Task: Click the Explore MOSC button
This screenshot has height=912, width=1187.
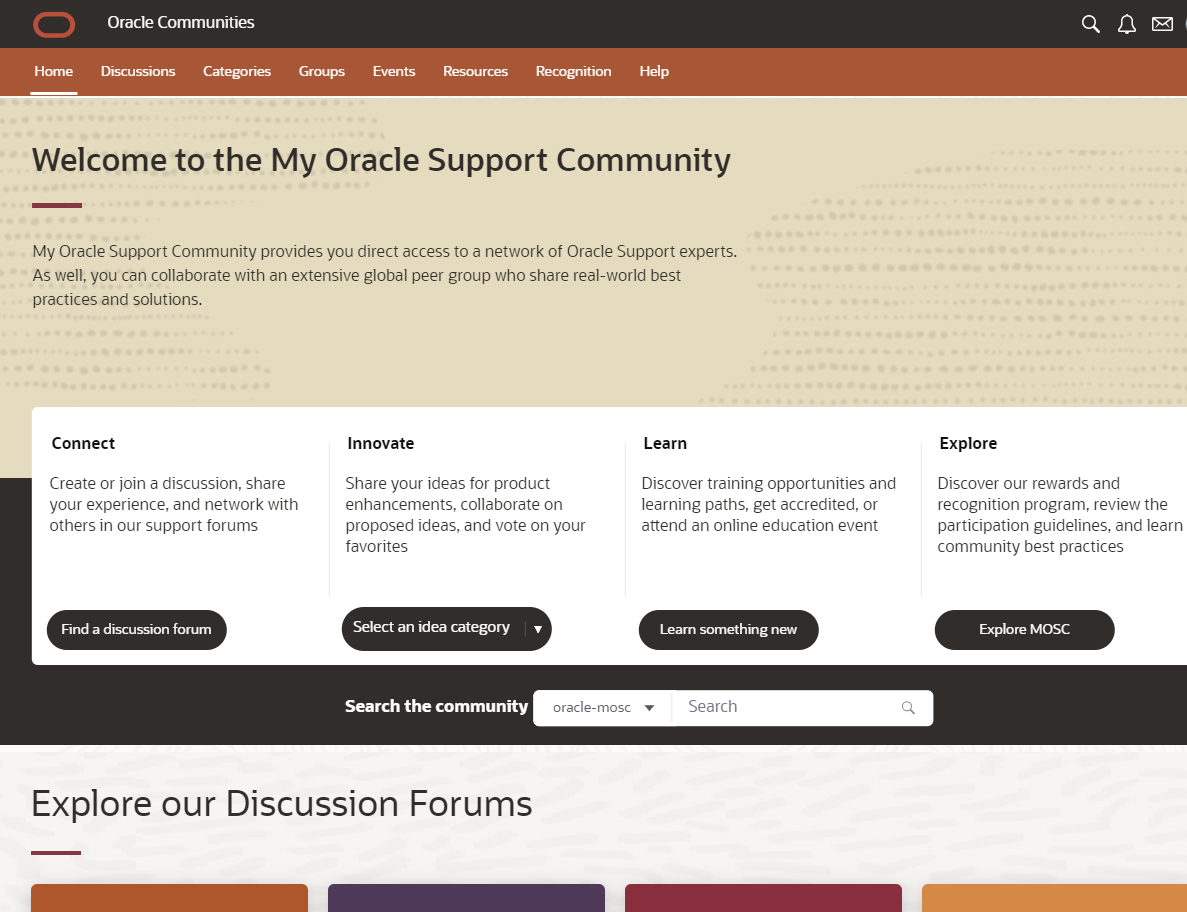Action: [x=1024, y=630]
